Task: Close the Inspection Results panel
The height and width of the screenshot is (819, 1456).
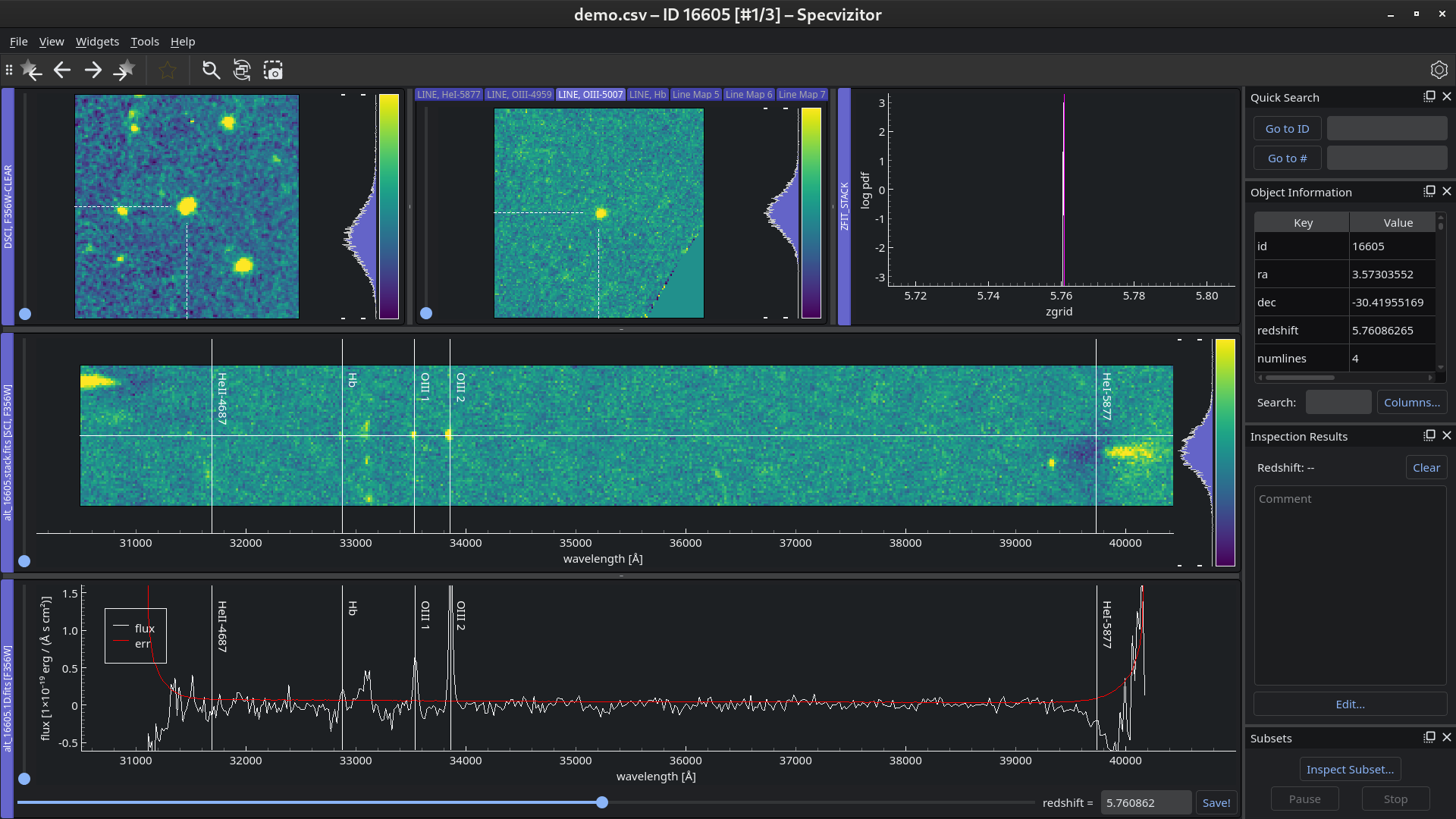Action: coord(1447,435)
